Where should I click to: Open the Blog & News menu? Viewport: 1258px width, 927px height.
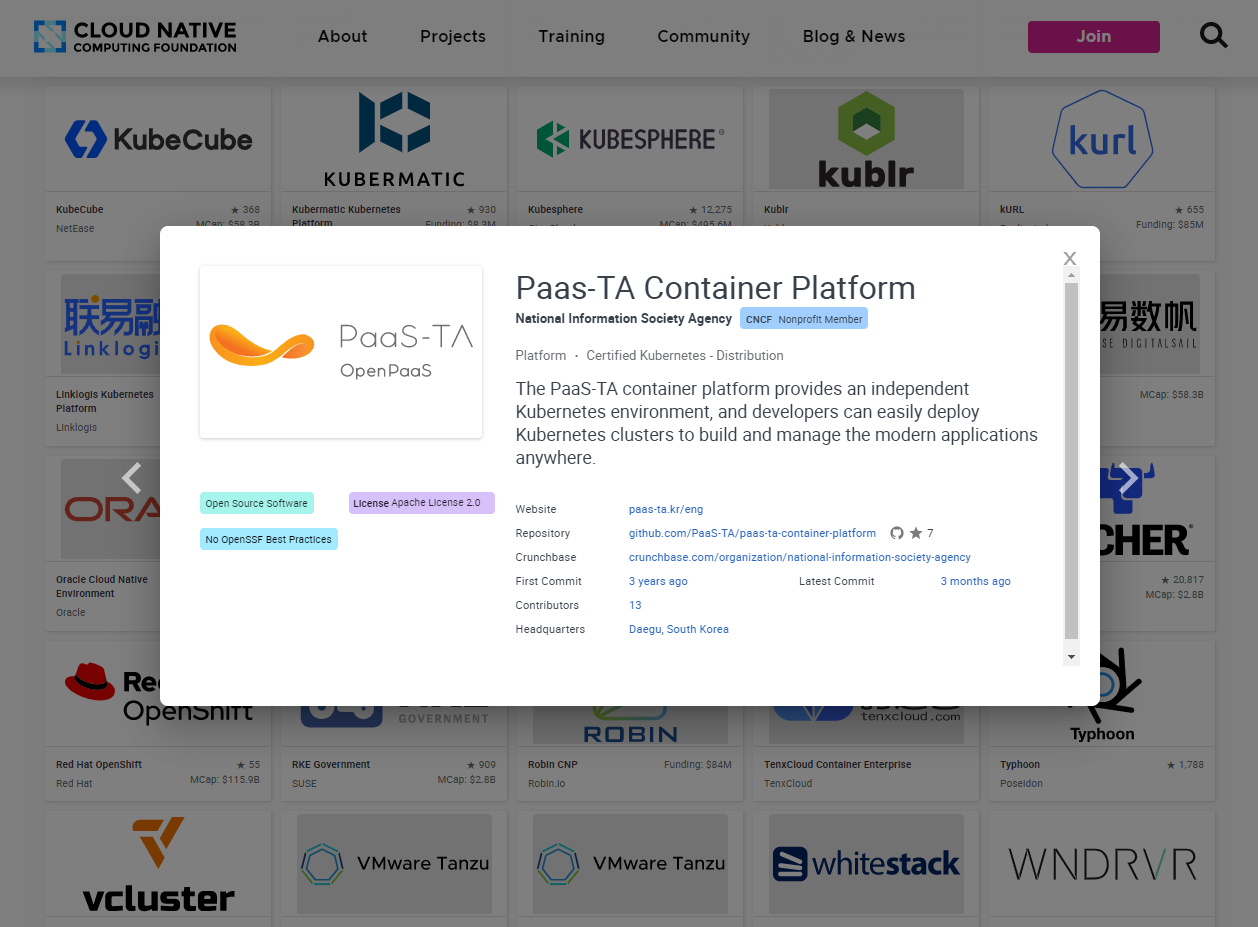coord(853,36)
